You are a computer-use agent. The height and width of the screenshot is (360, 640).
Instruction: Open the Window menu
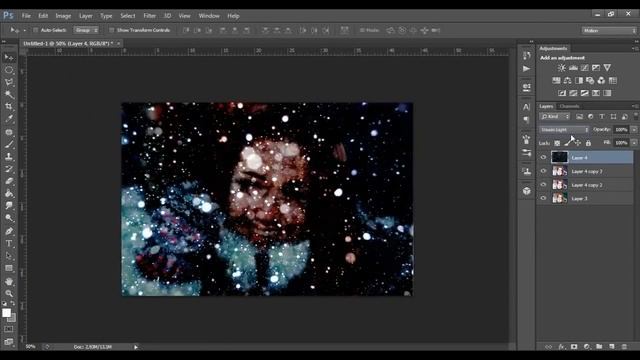pos(209,16)
